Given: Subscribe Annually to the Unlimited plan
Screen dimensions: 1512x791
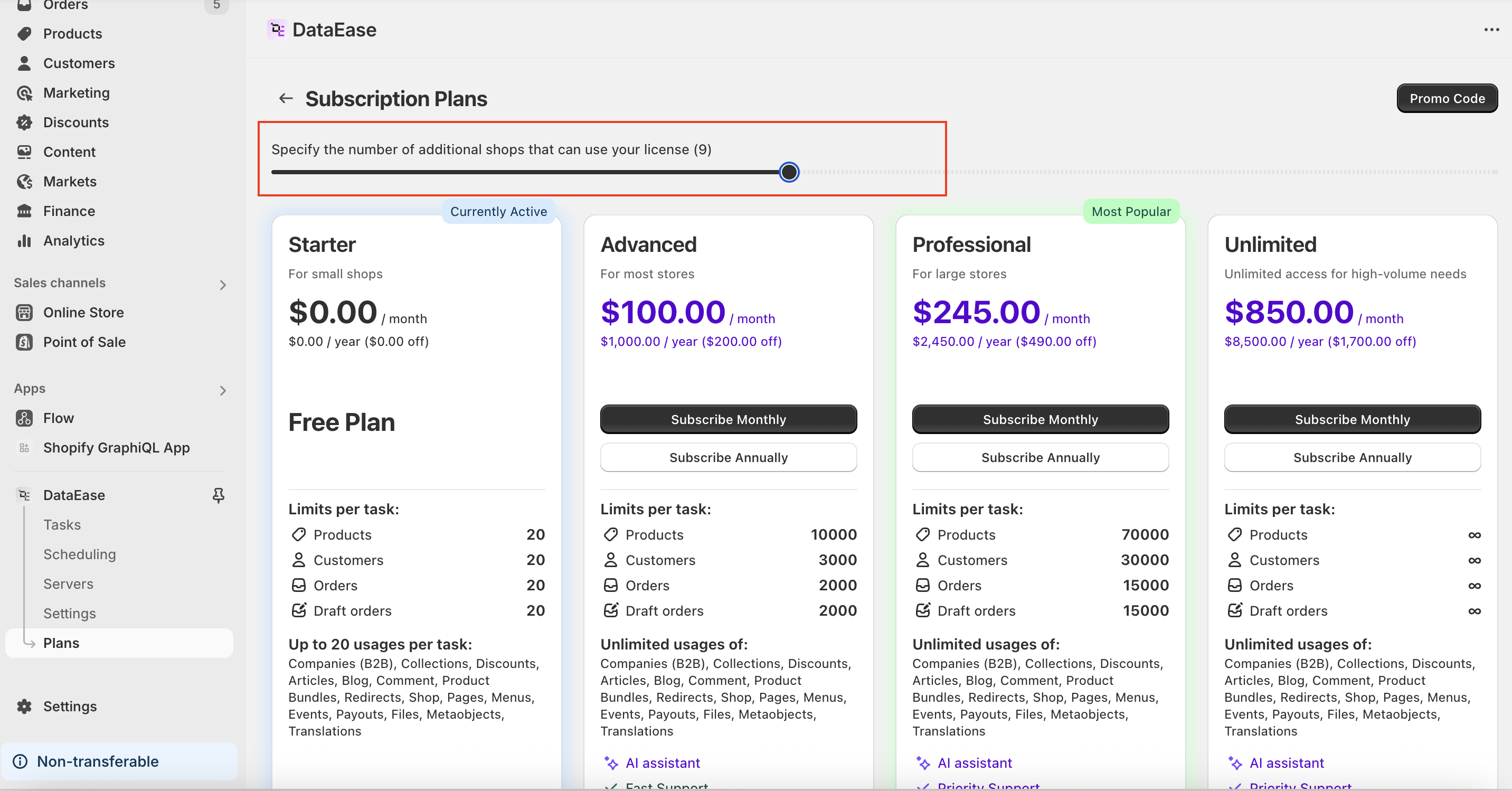Looking at the screenshot, I should point(1353,457).
